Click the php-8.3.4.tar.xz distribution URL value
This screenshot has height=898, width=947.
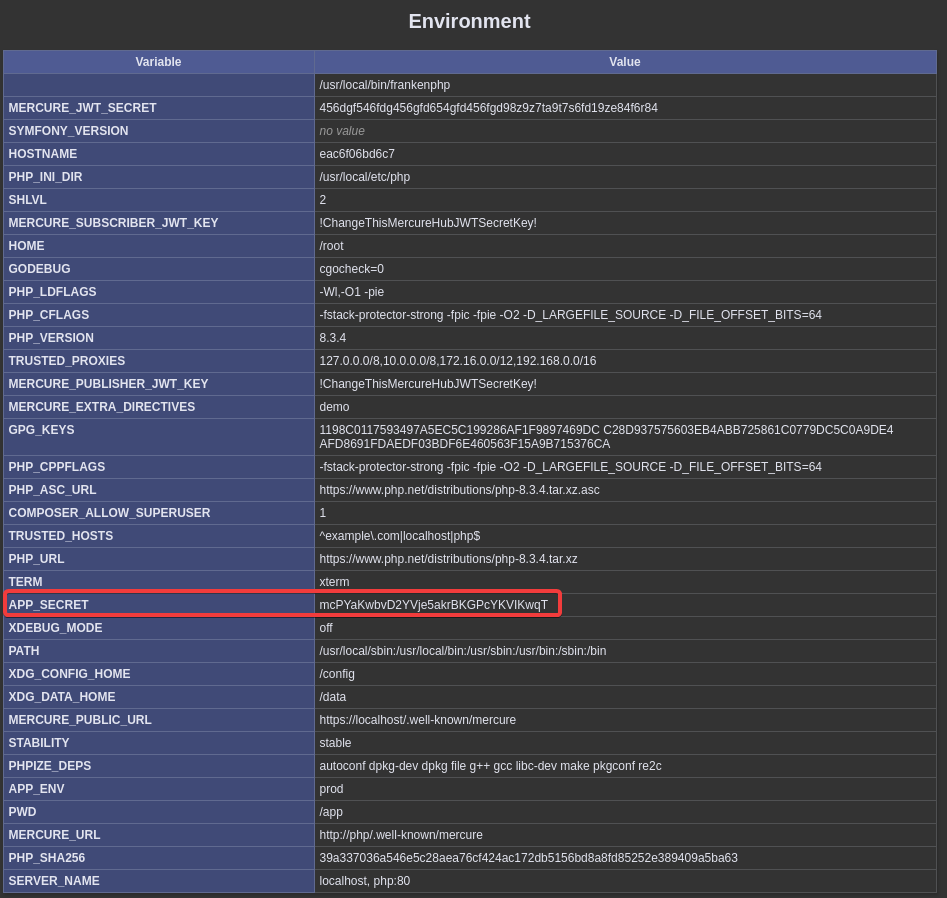pyautogui.click(x=448, y=559)
